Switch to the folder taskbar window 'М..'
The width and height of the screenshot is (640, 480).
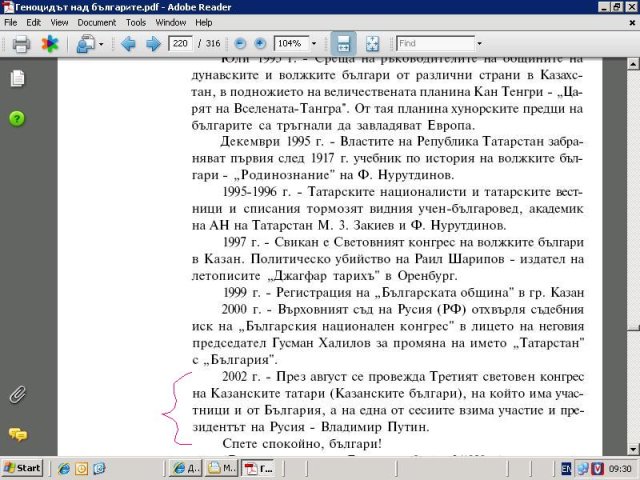point(222,469)
